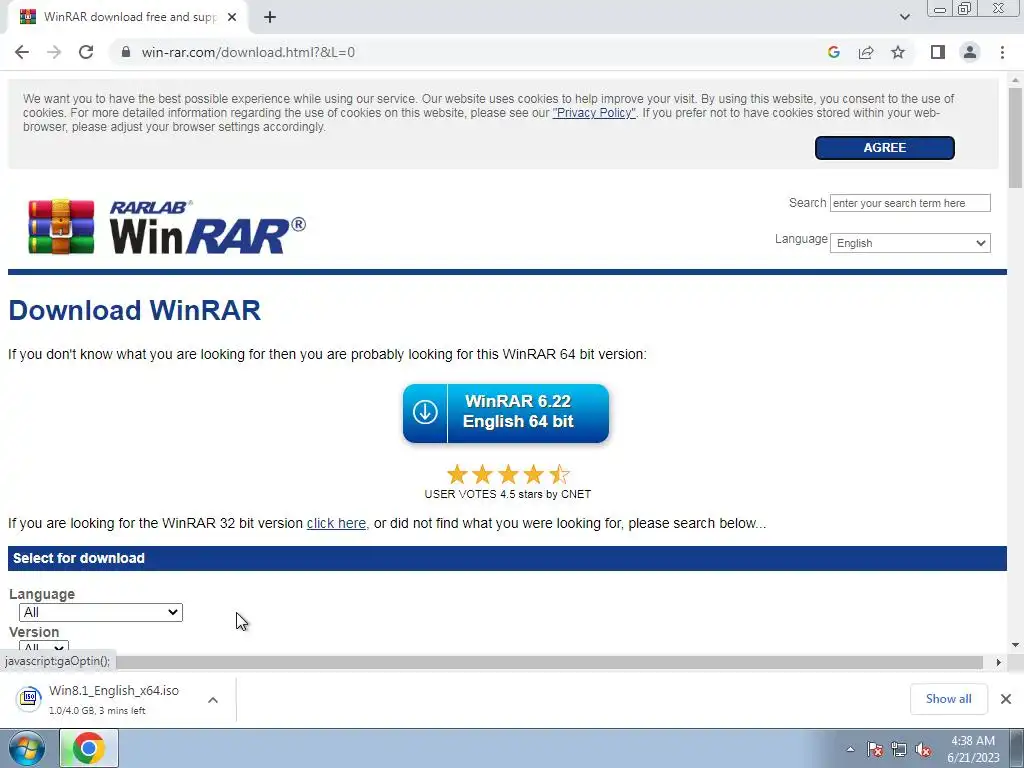Open the taskbar clock 4:38 AM
This screenshot has width=1024, height=768.
coord(973,749)
